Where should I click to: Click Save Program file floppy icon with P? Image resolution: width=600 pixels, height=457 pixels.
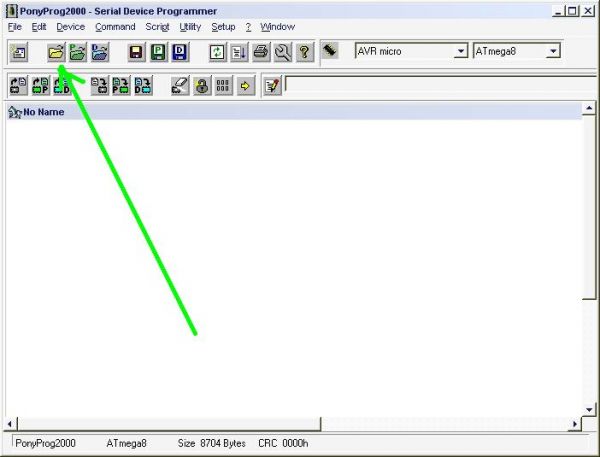tap(158, 52)
